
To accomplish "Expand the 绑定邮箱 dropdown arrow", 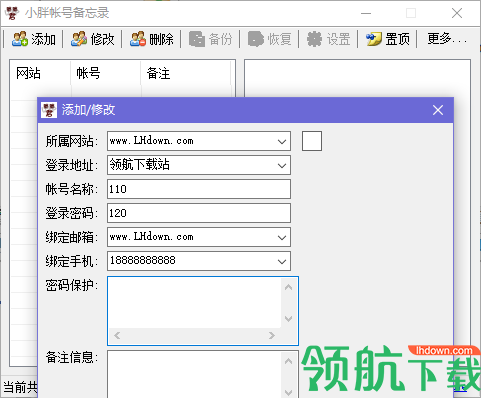I will [x=282, y=237].
